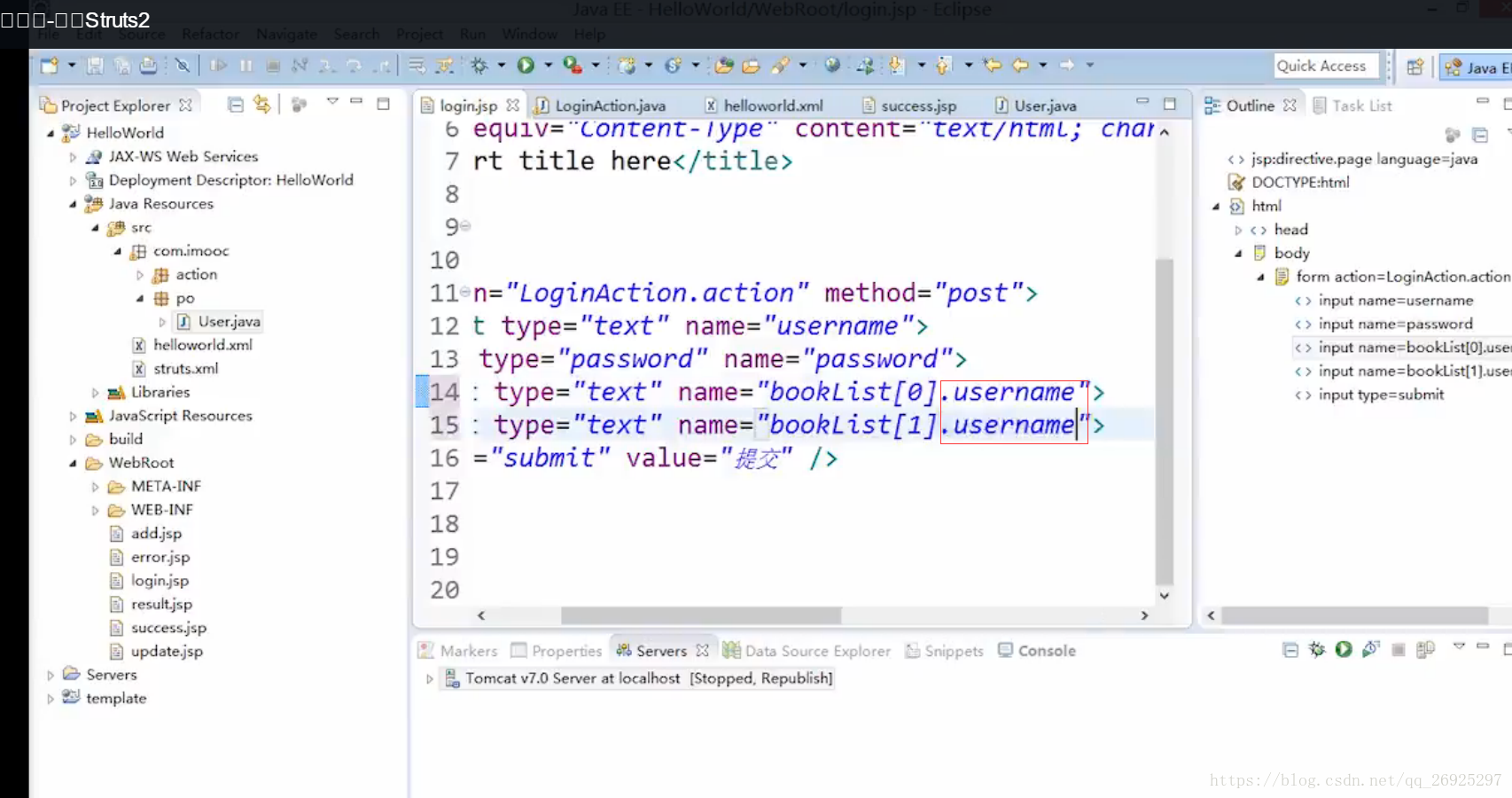Select struts.xml in Project Explorer
1512x798 pixels.
click(x=175, y=368)
